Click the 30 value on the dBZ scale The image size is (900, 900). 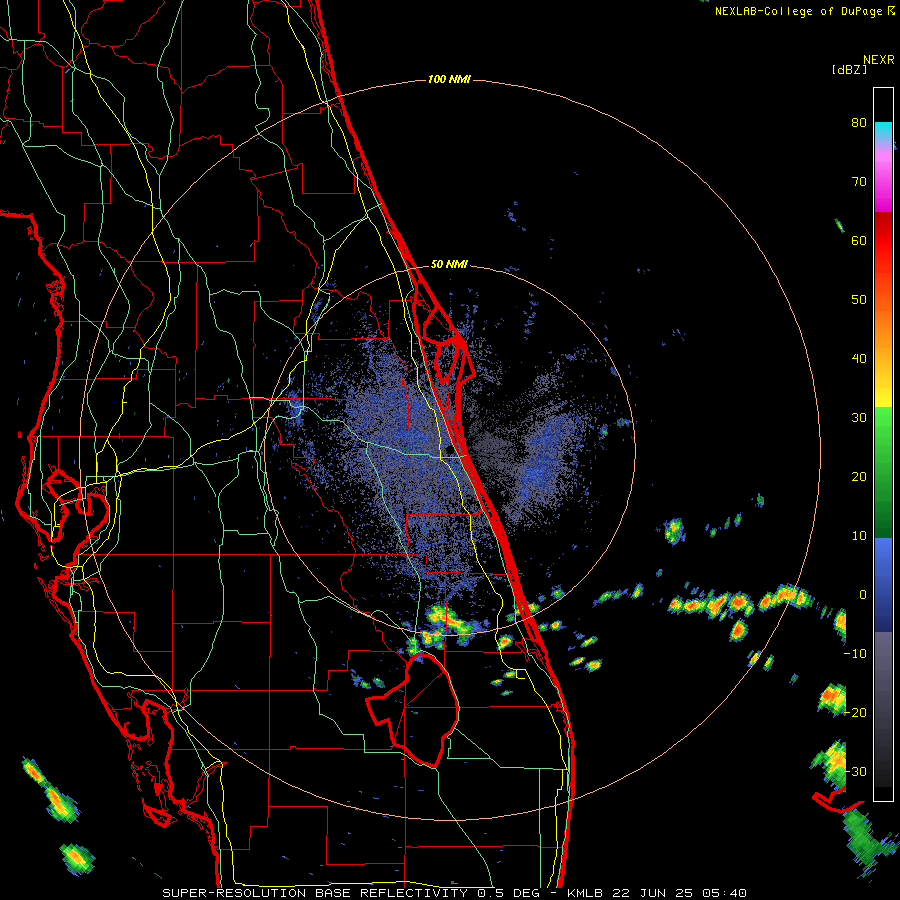click(859, 418)
